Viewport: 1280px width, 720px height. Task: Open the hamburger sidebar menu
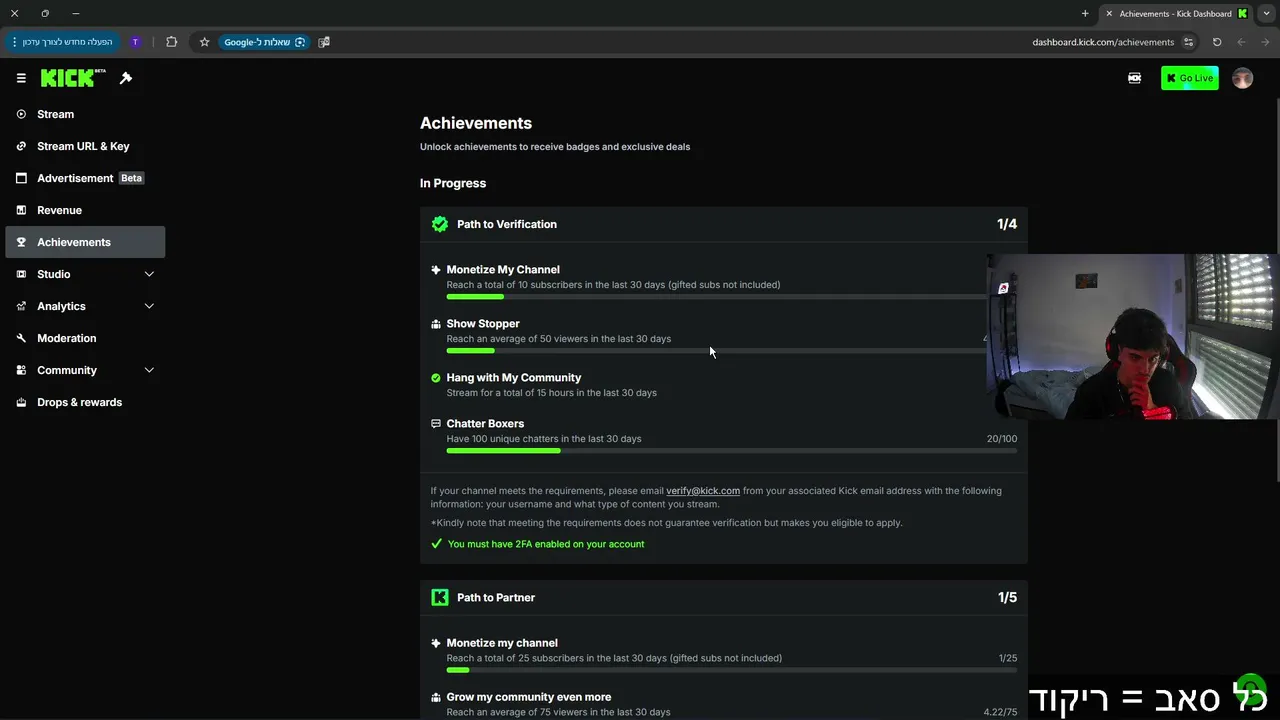pos(21,78)
